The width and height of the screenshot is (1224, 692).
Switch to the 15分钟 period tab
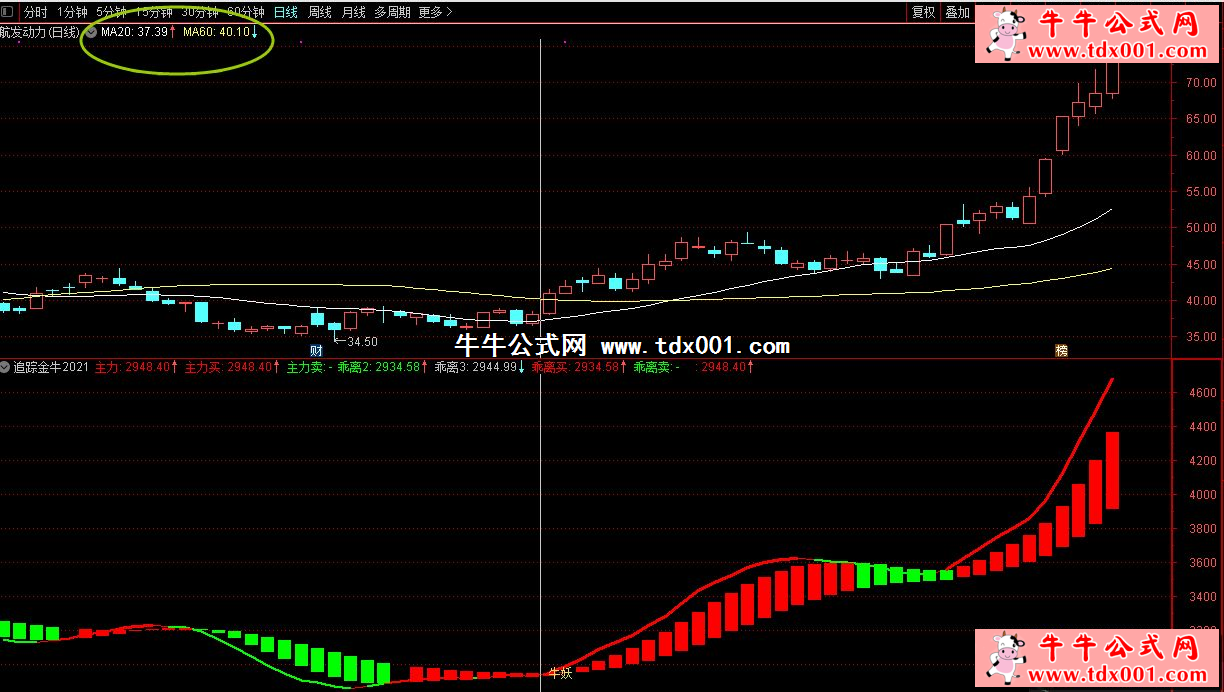pos(154,12)
